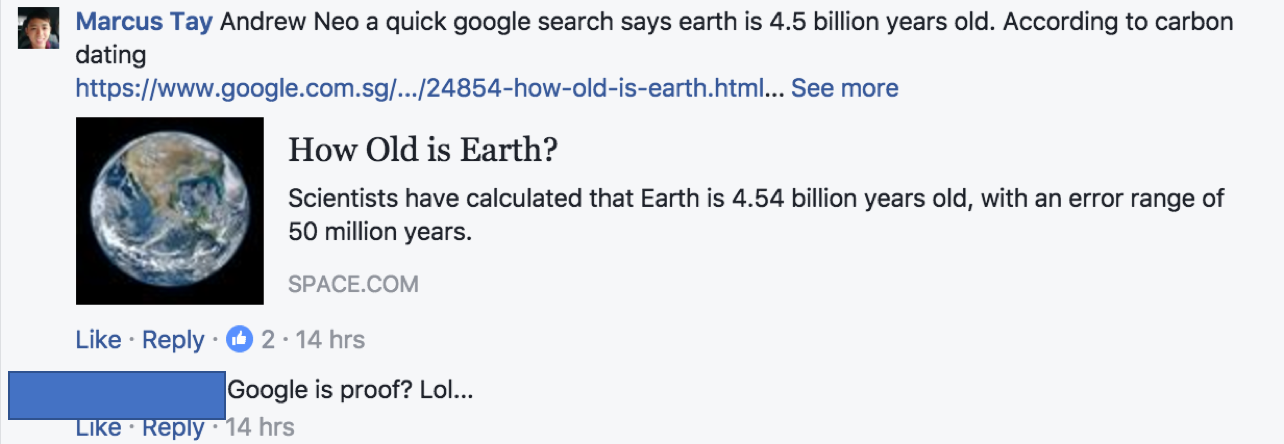Viewport: 1284px width, 444px height.
Task: Click the 'According to carbon dating' comment text
Action: (655, 38)
